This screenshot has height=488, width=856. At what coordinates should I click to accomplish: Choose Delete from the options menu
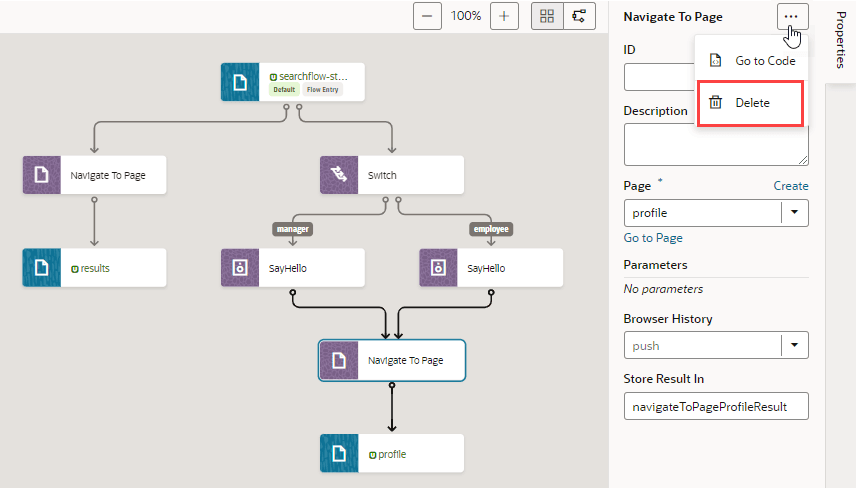(x=750, y=103)
